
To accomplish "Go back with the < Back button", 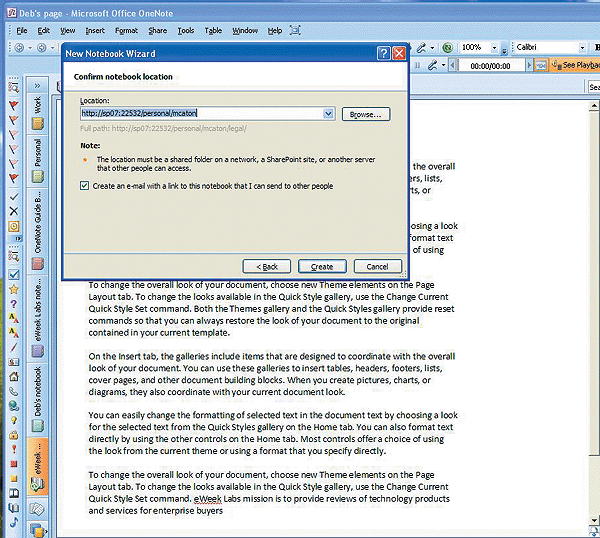I will pos(267,267).
